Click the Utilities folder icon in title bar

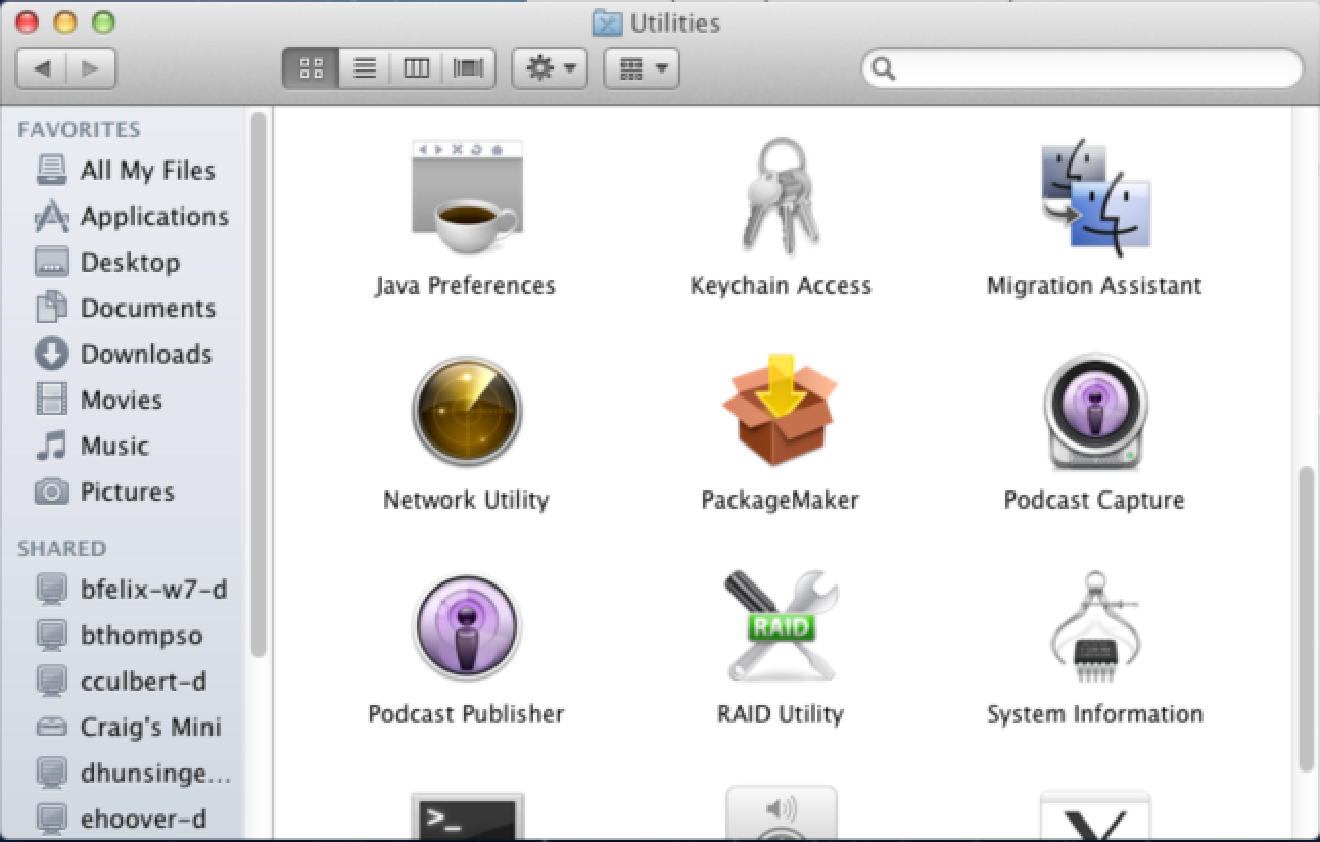click(607, 22)
